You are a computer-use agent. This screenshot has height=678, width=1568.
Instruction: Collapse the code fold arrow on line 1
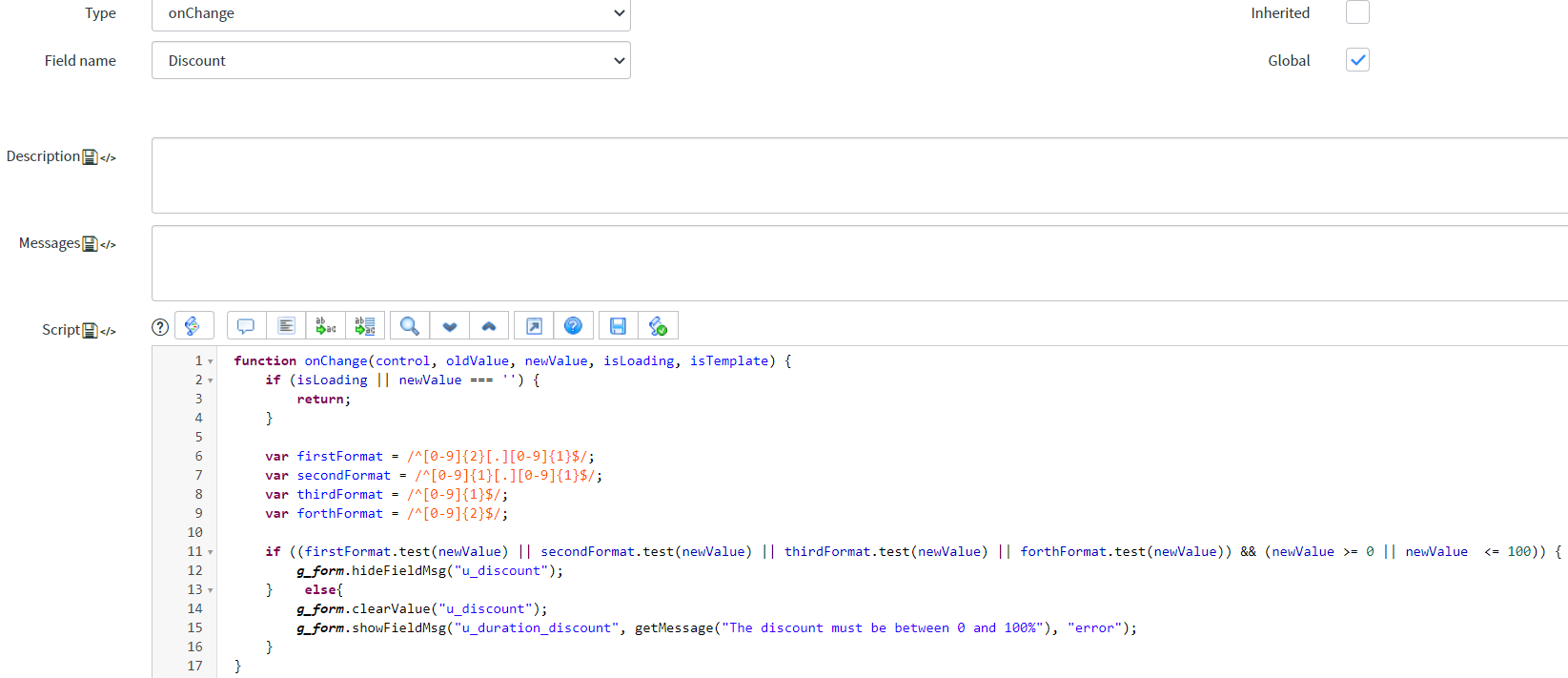point(211,361)
